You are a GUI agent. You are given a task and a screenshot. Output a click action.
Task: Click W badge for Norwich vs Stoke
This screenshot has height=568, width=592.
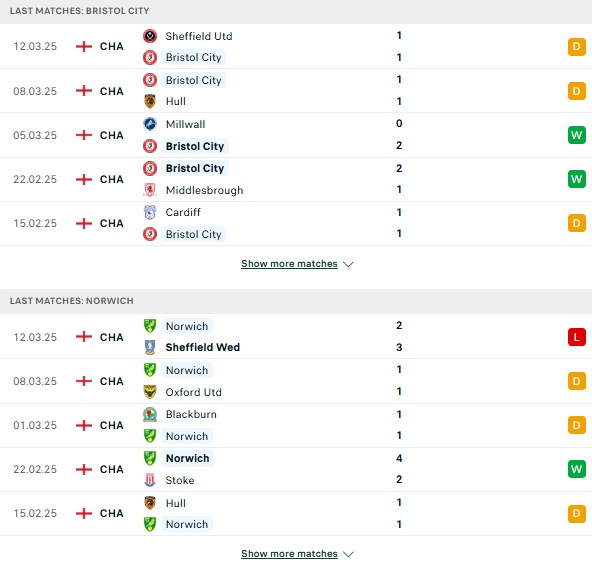point(577,469)
